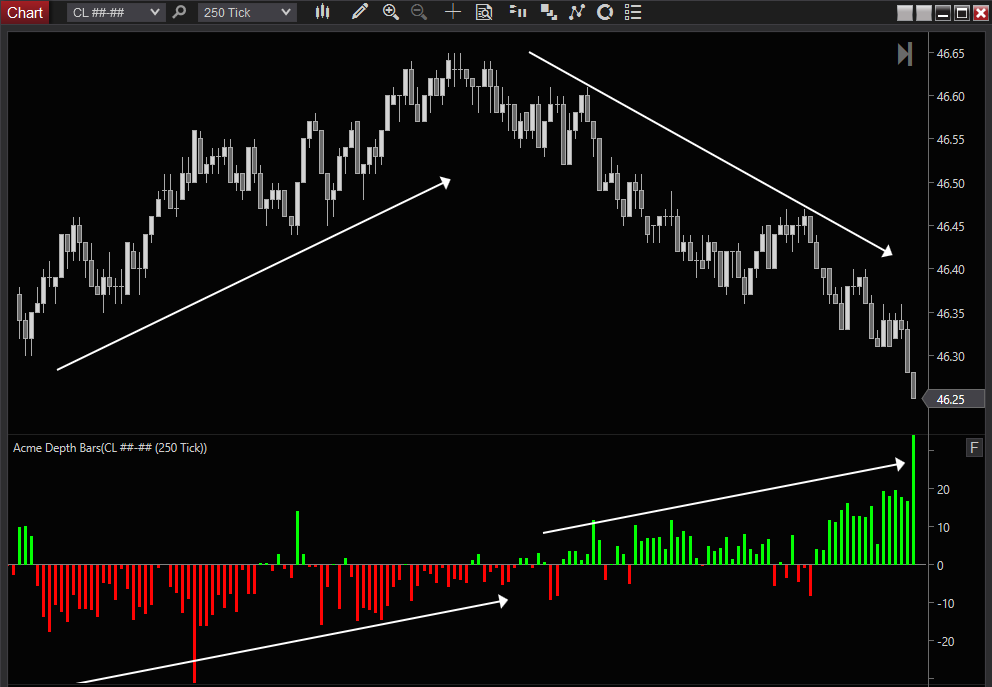
Task: Open the data series stacked squares icon
Action: (549, 12)
